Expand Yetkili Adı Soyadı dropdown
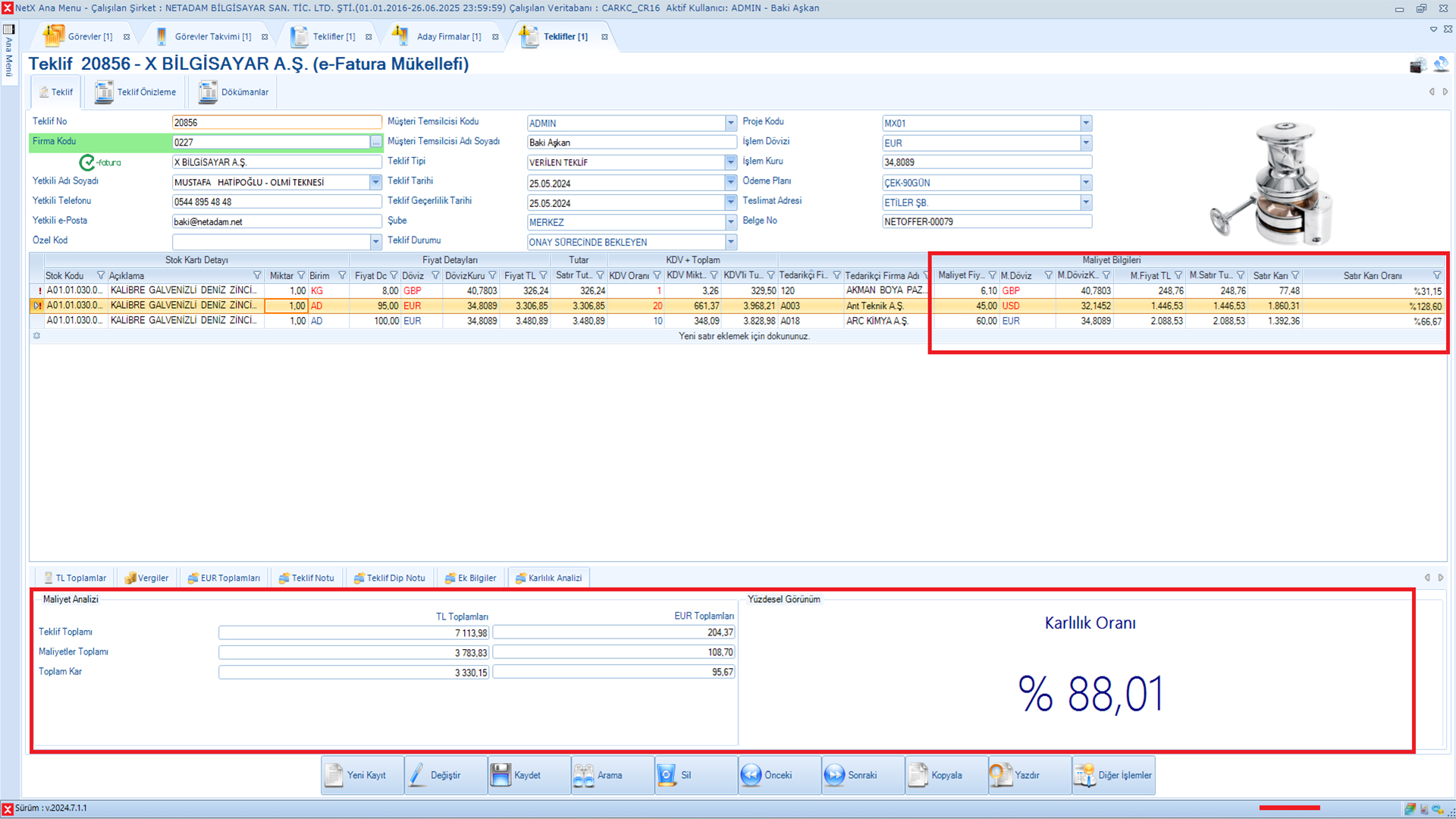 pyautogui.click(x=375, y=182)
